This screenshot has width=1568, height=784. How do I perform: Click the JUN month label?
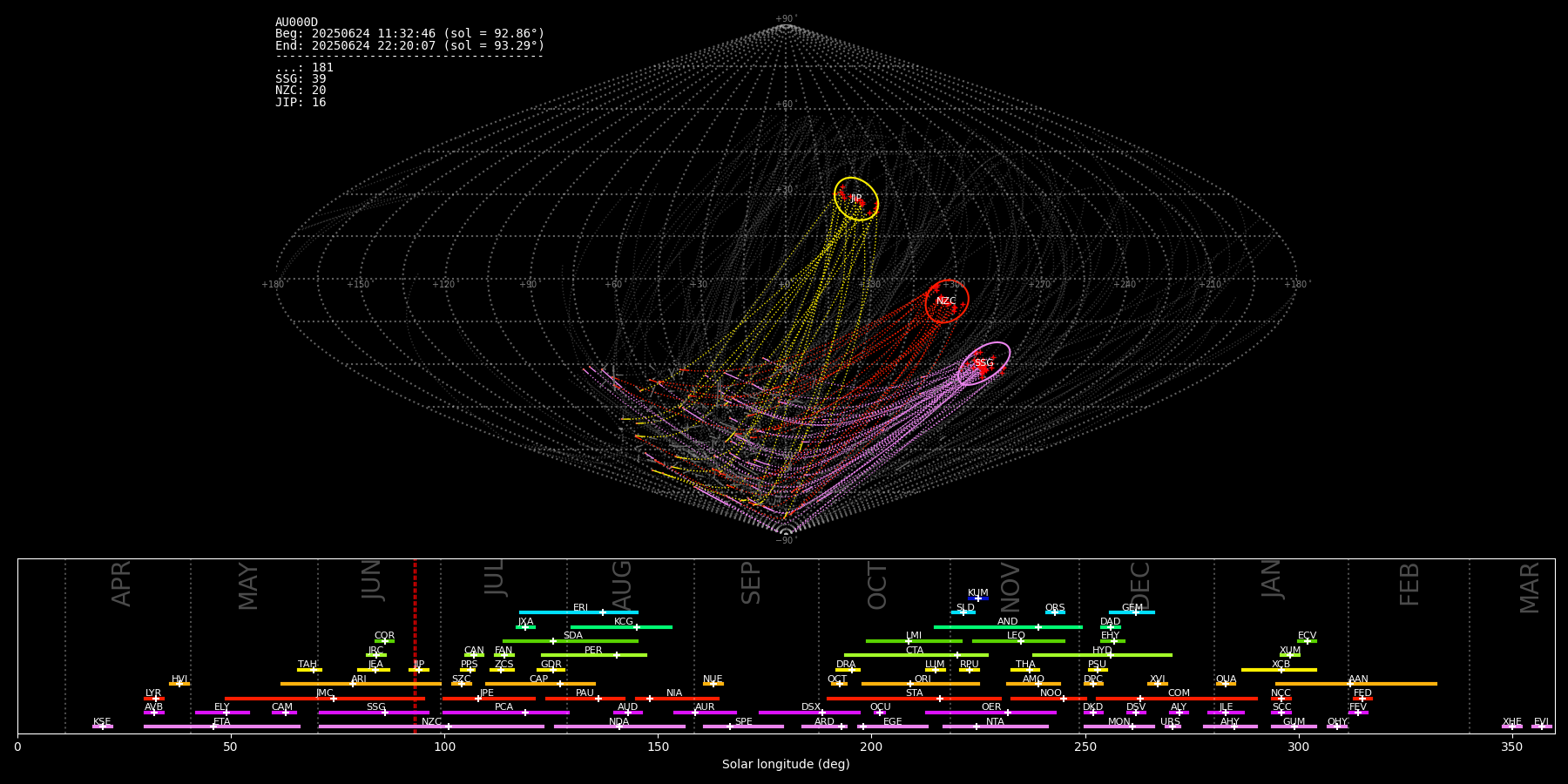[372, 580]
